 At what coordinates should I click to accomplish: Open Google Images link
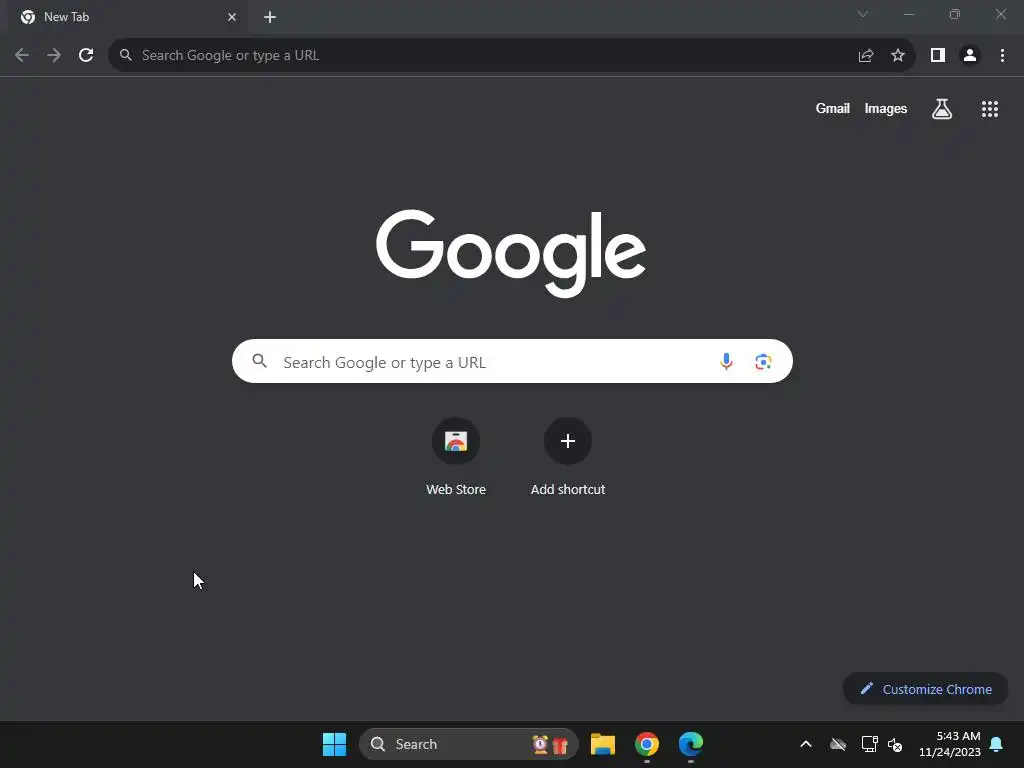(x=886, y=108)
